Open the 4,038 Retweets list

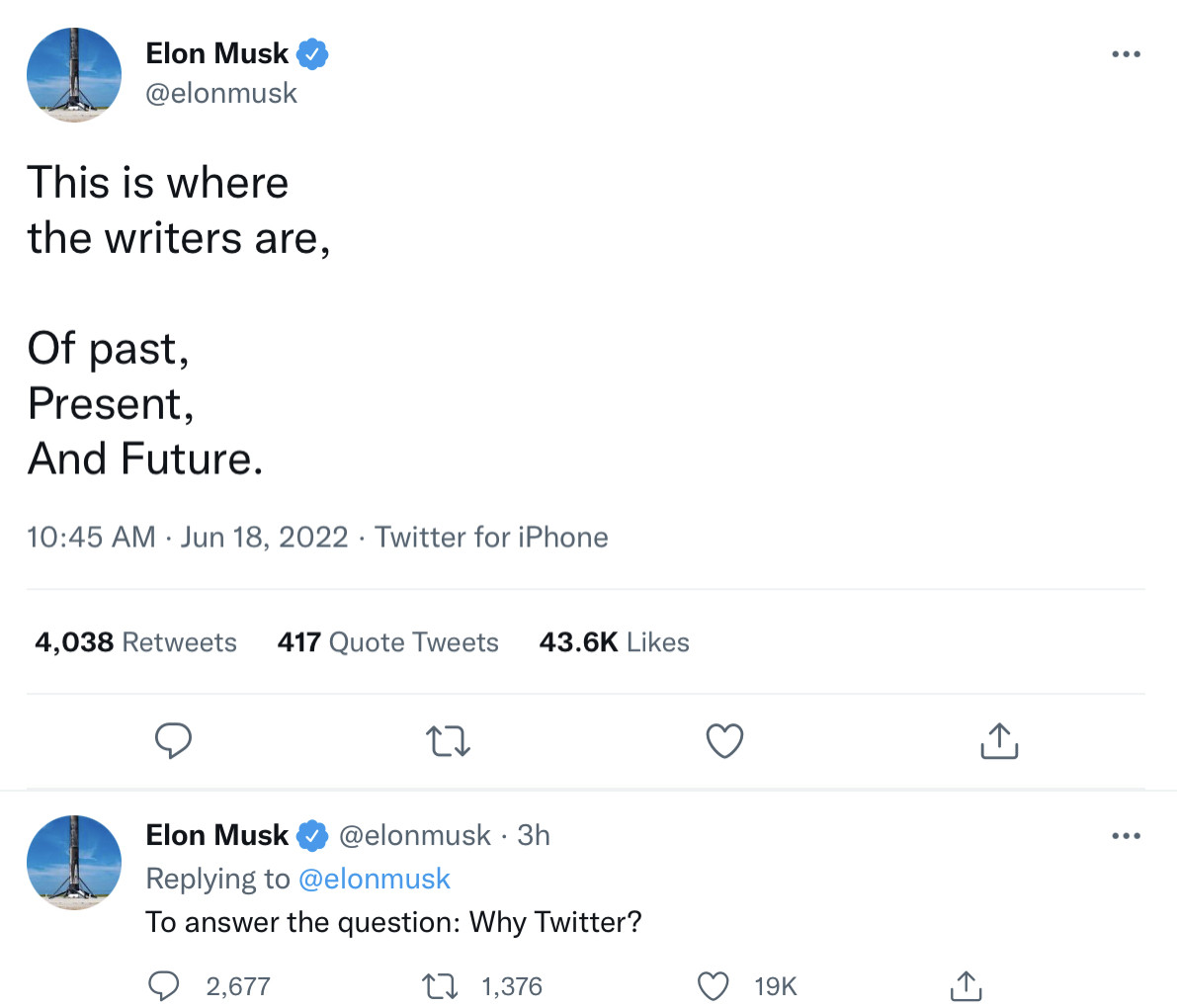135,642
